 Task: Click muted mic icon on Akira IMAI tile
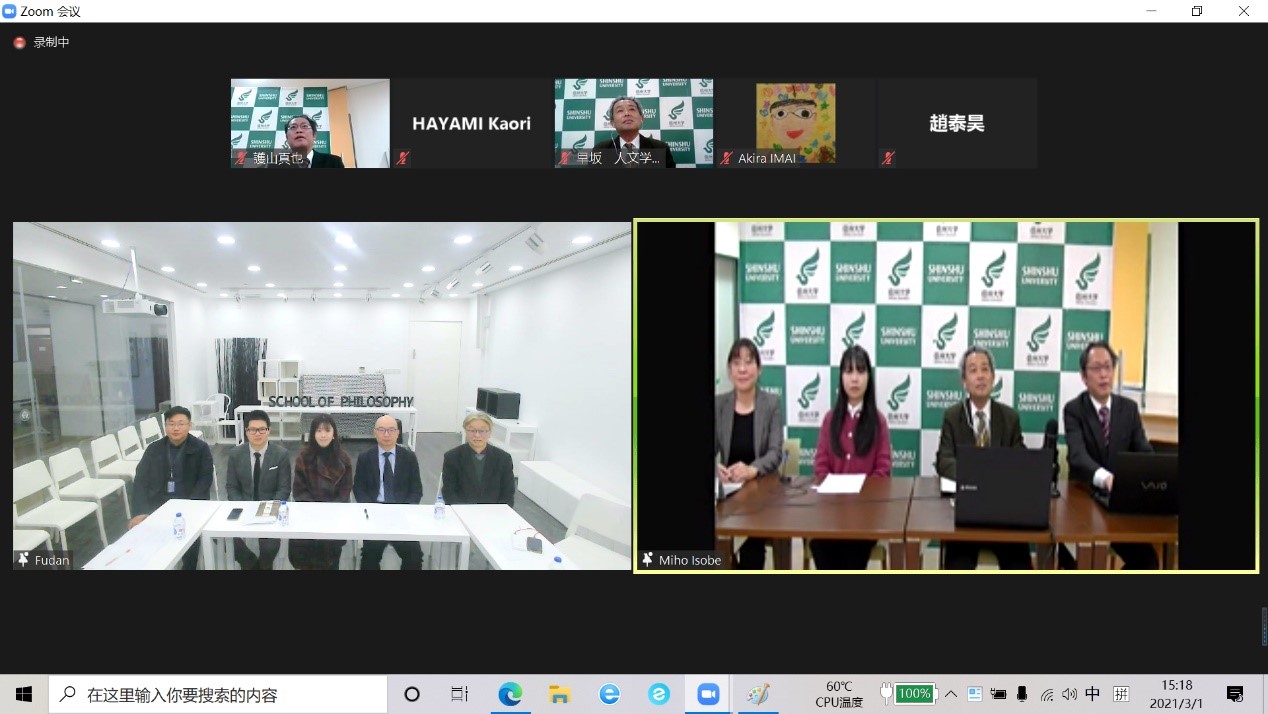tap(727, 158)
